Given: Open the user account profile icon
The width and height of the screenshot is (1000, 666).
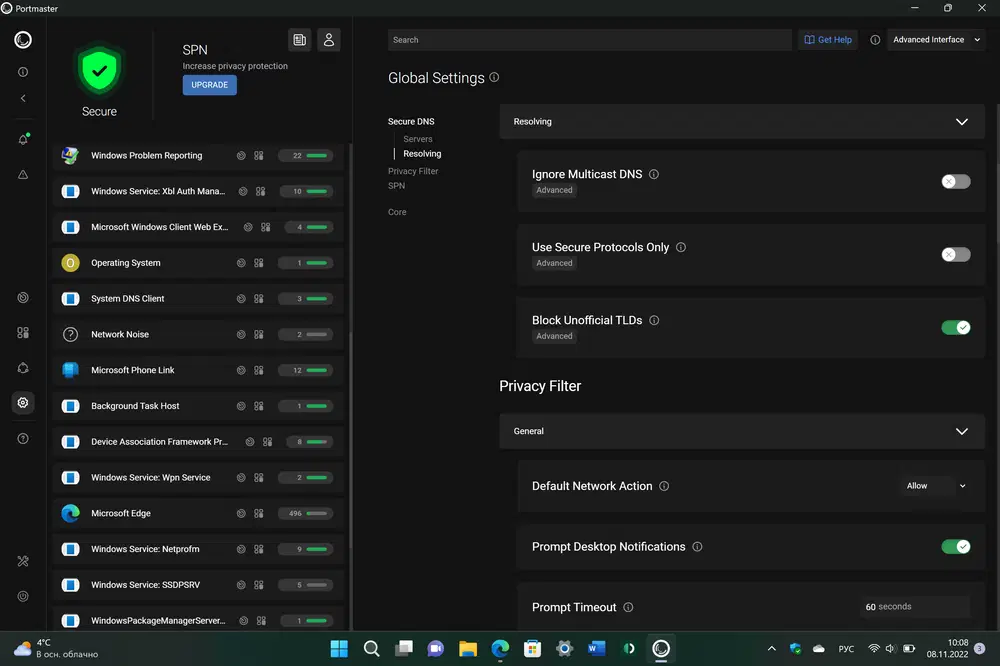Looking at the screenshot, I should click(x=328, y=40).
